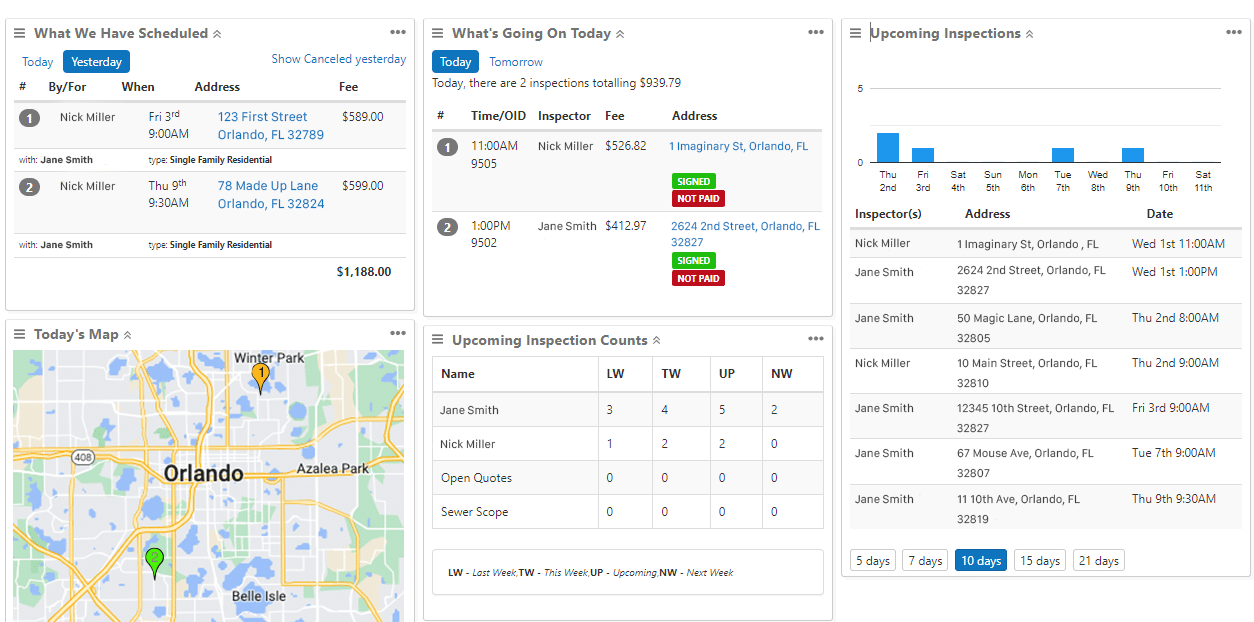Click Jane Smith's This Week count of 4

point(663,409)
